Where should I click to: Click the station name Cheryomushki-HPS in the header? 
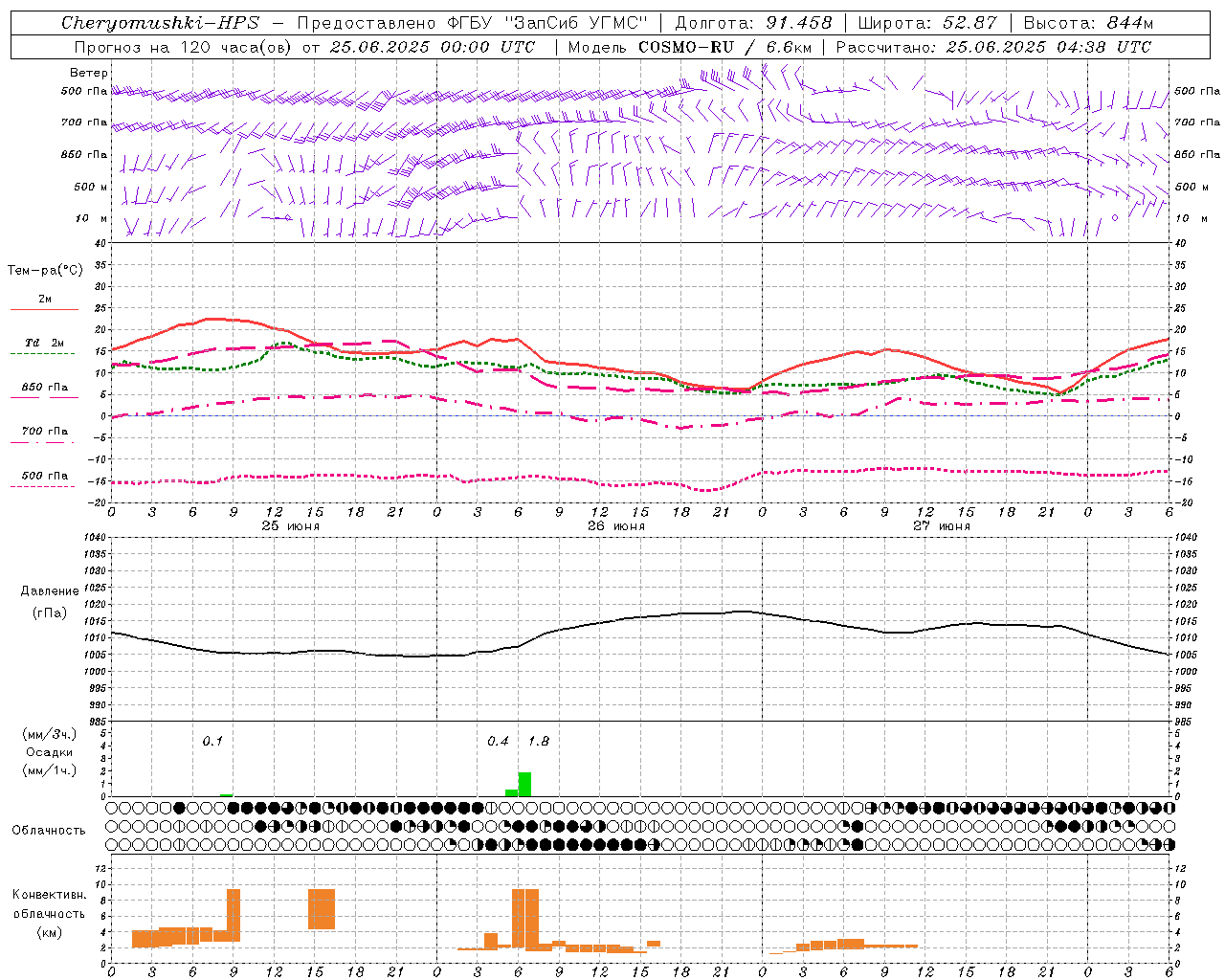tap(160, 23)
